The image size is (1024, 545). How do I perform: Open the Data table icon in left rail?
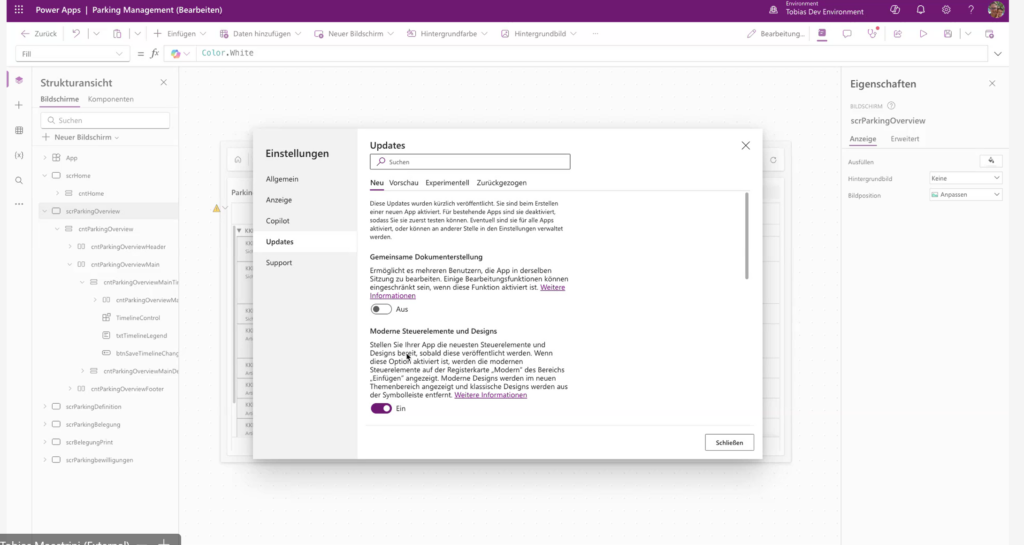click(x=18, y=130)
